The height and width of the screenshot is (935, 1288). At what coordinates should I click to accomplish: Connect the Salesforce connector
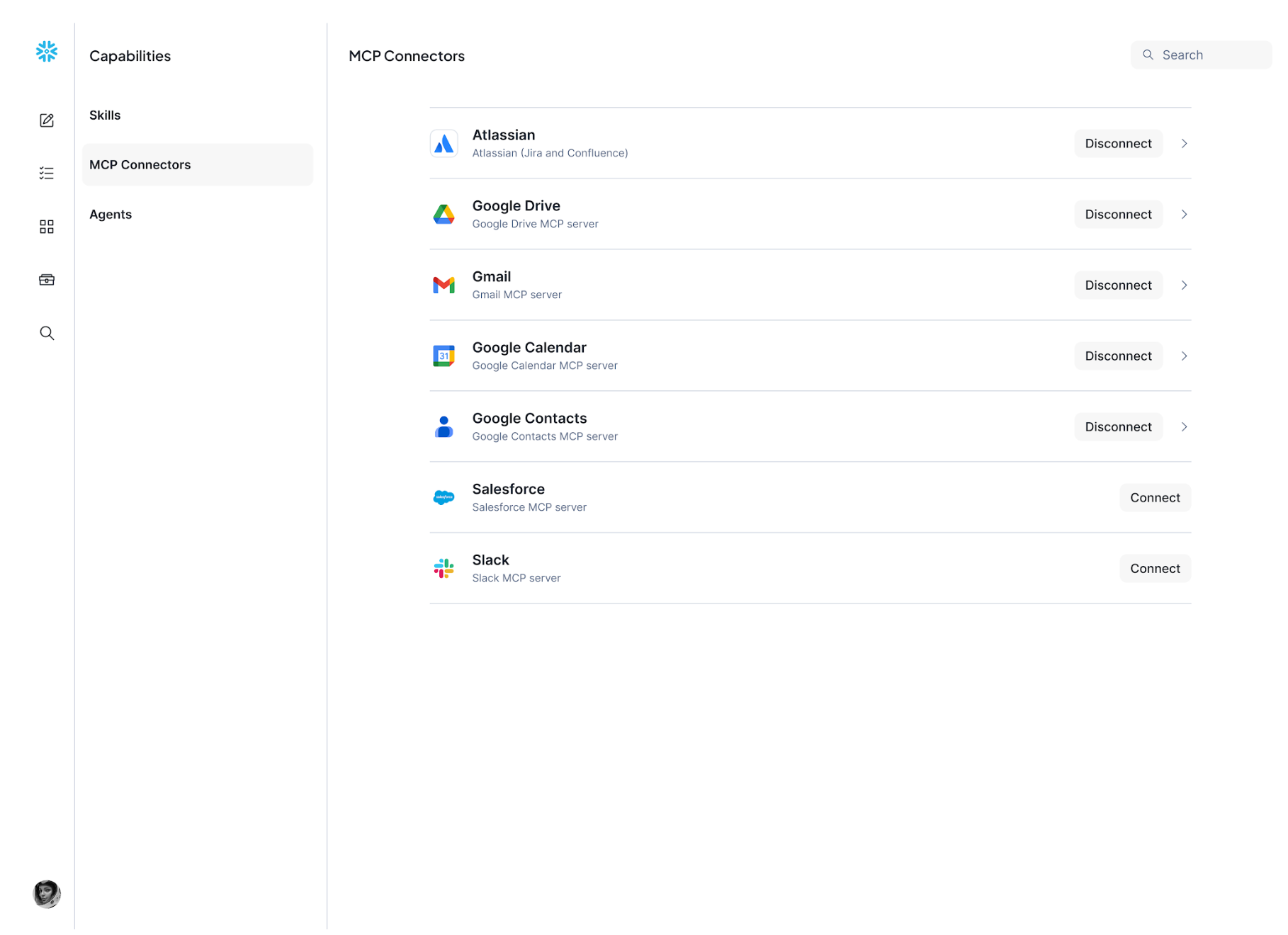(1156, 498)
